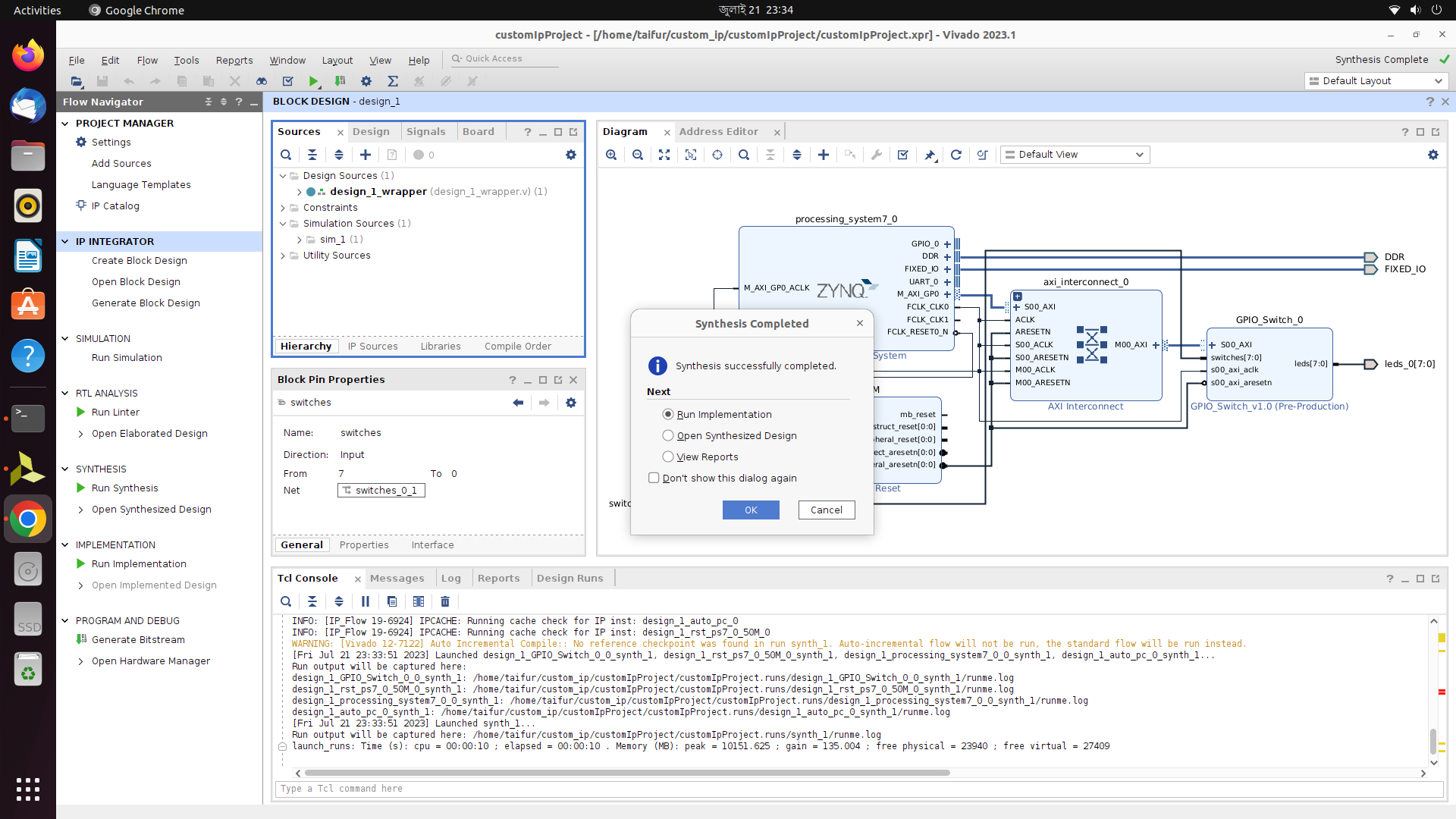Select the Open Synthesized Design radio option
Viewport: 1456px width, 819px height.
tap(668, 435)
